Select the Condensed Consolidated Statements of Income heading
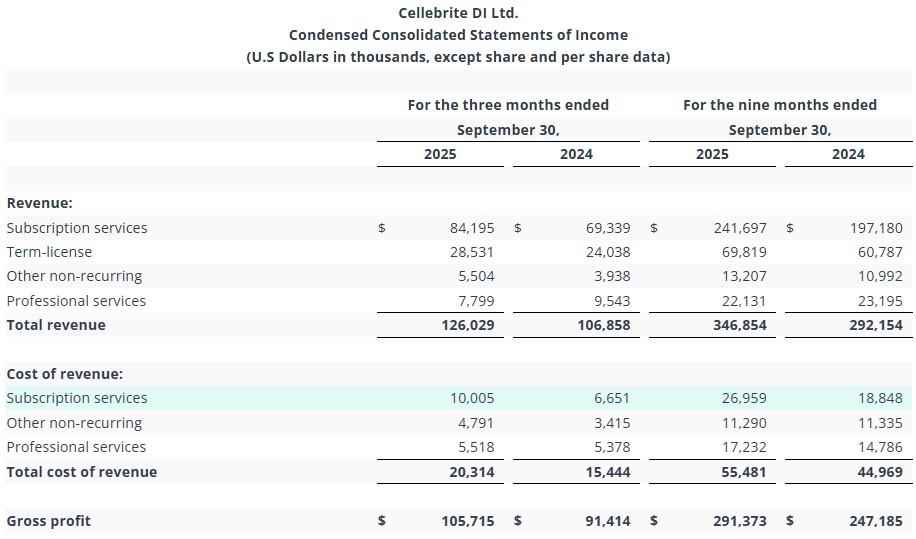The height and width of the screenshot is (539, 916). click(x=458, y=35)
